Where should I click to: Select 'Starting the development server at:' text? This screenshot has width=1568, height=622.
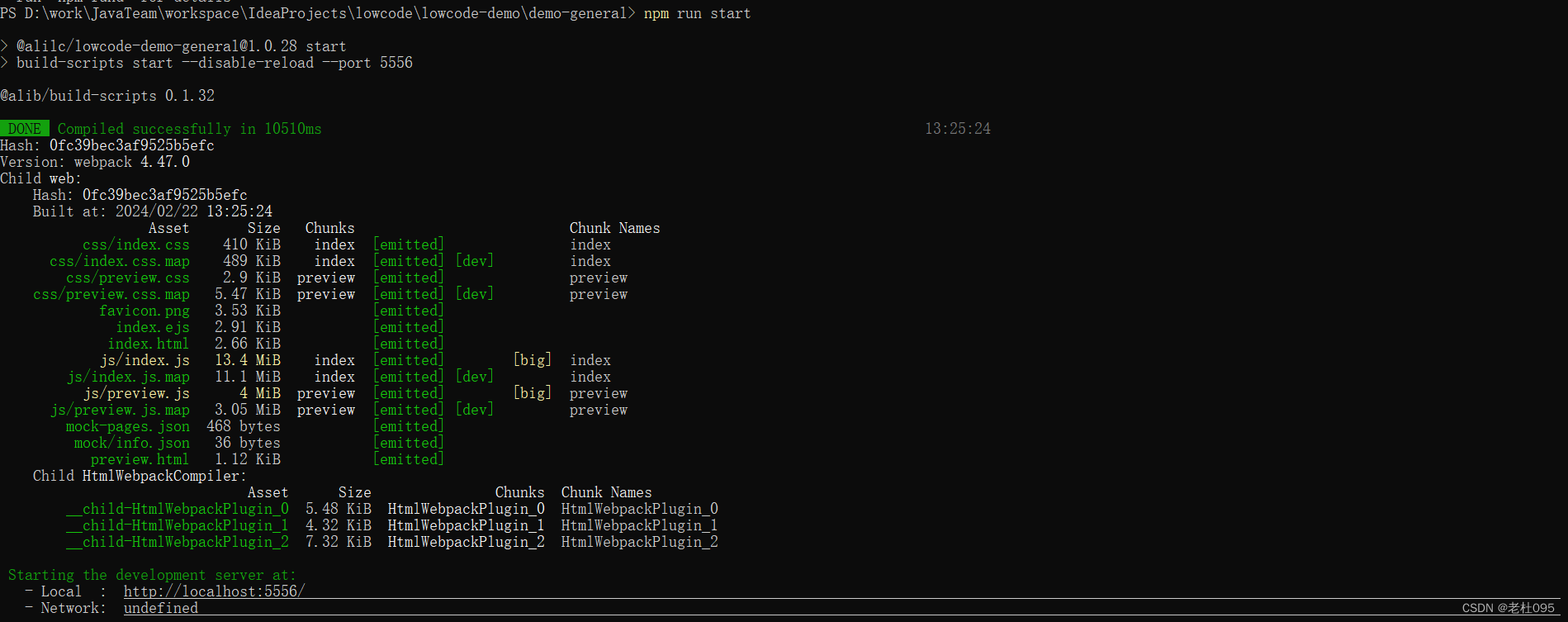tap(152, 575)
